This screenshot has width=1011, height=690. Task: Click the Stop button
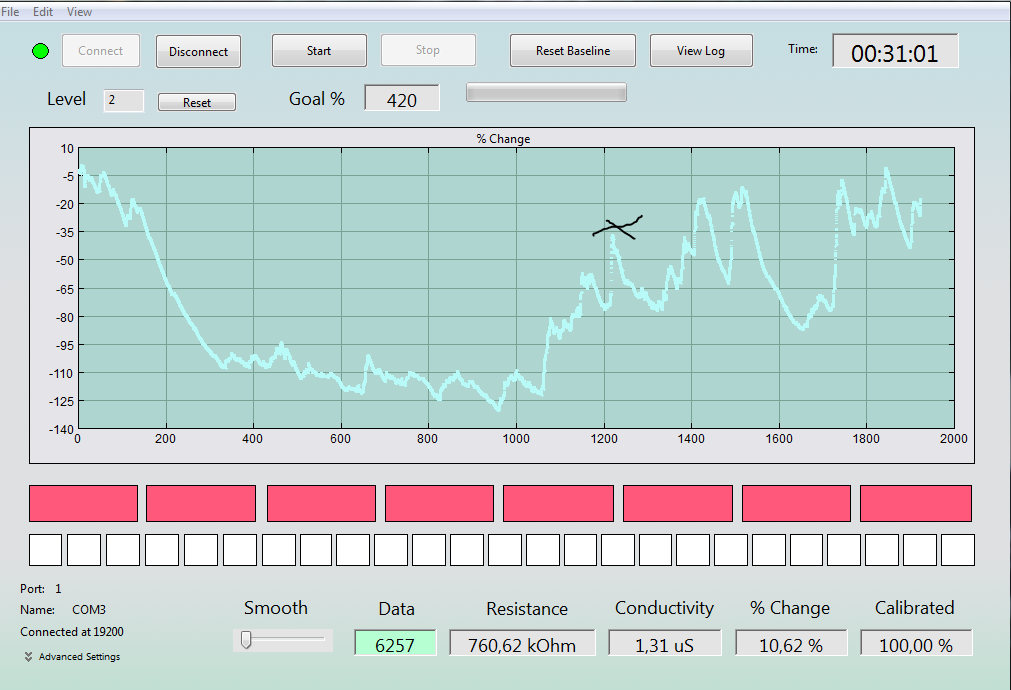428,50
